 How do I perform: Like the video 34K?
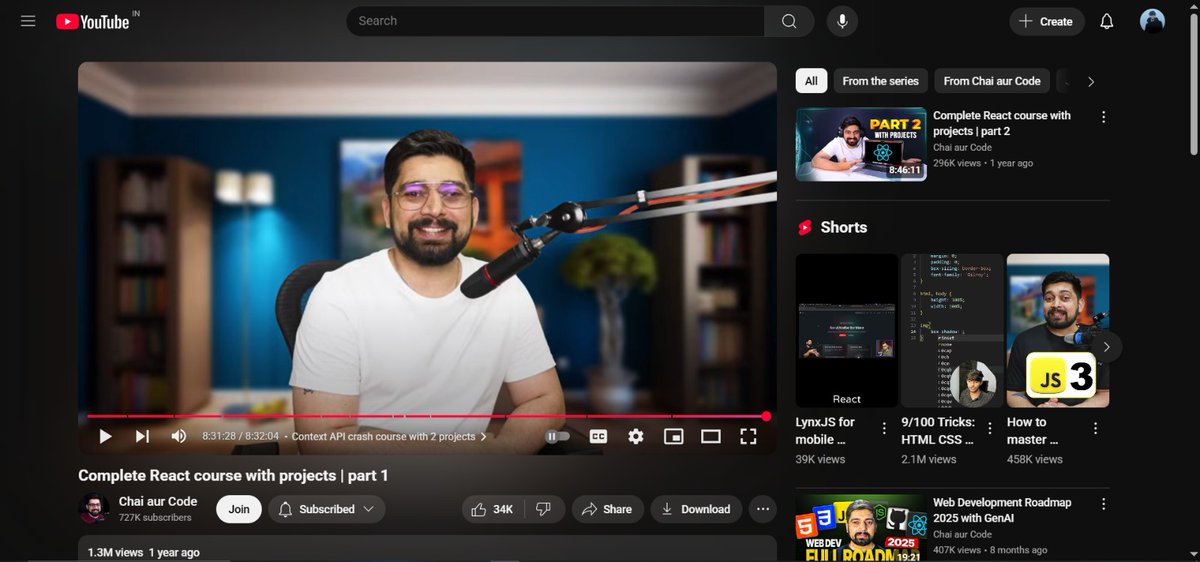493,509
